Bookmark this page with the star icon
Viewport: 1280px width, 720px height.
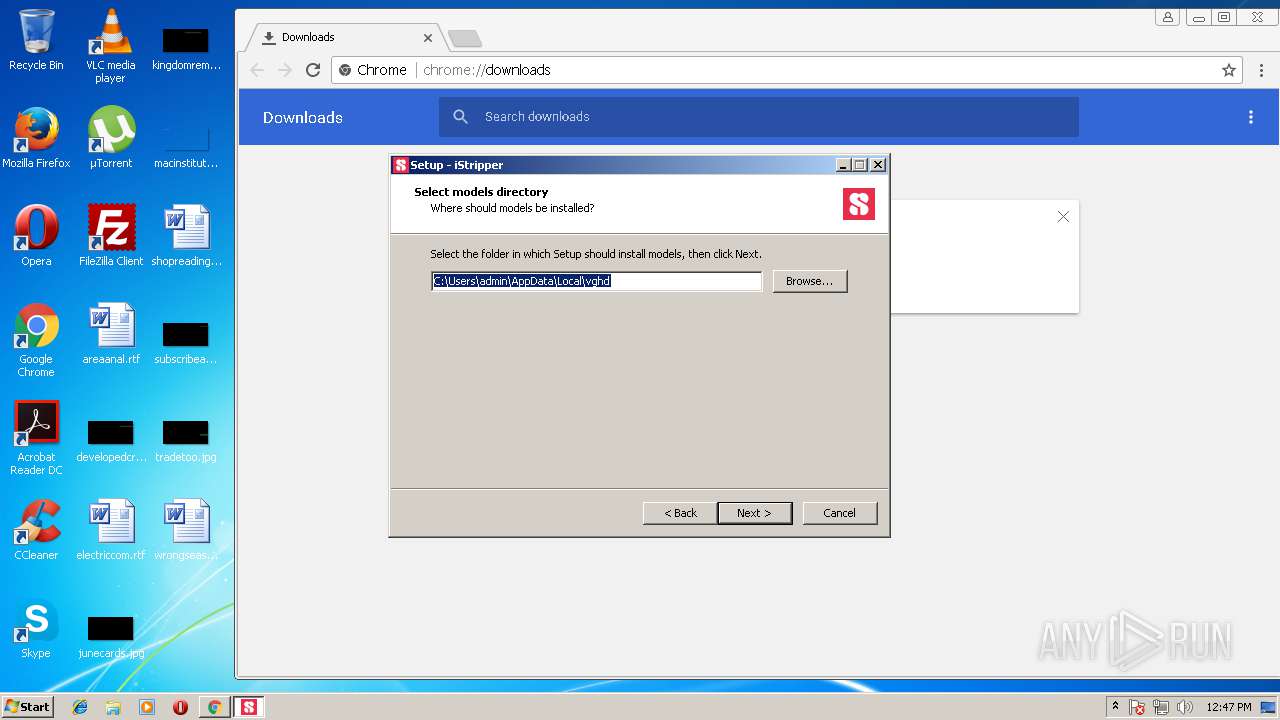1228,70
